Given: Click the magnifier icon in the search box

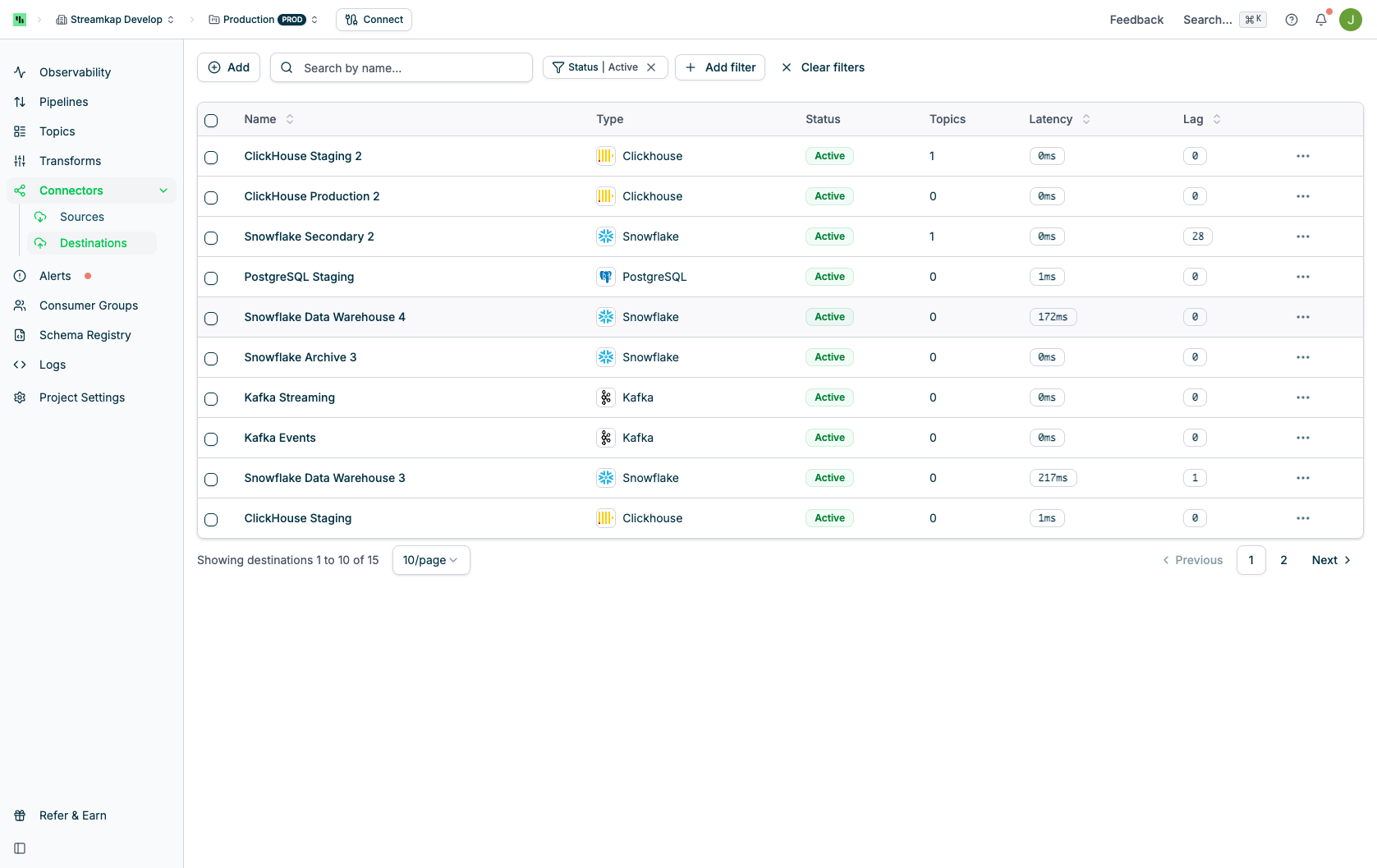Looking at the screenshot, I should coord(287,67).
